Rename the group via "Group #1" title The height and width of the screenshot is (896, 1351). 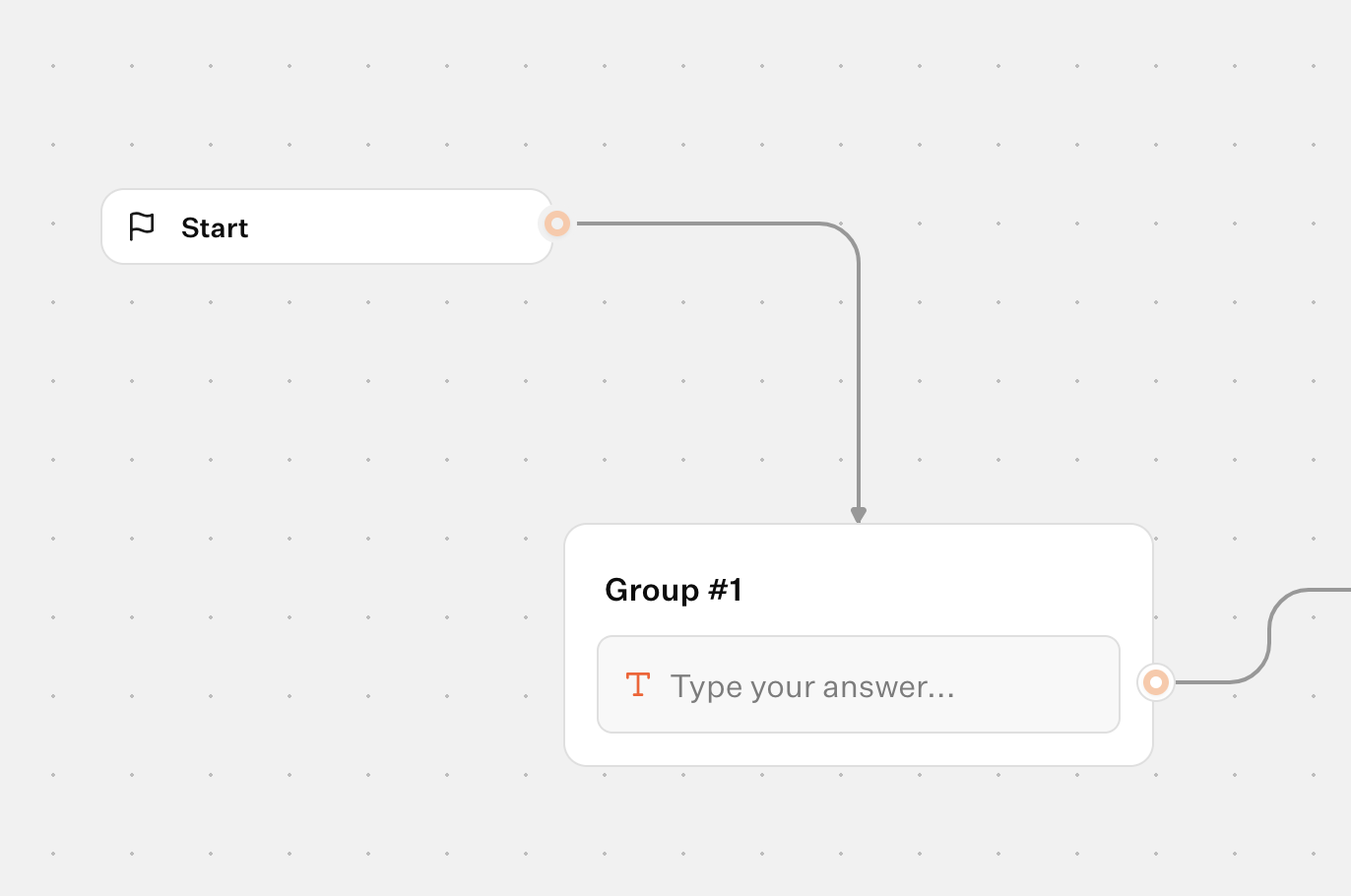tap(674, 590)
